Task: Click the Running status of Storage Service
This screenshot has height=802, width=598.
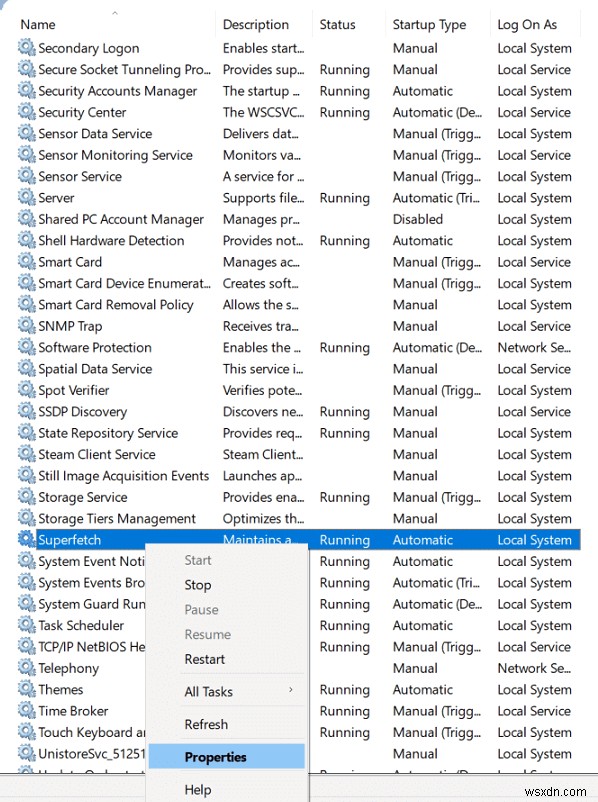Action: pos(344,497)
